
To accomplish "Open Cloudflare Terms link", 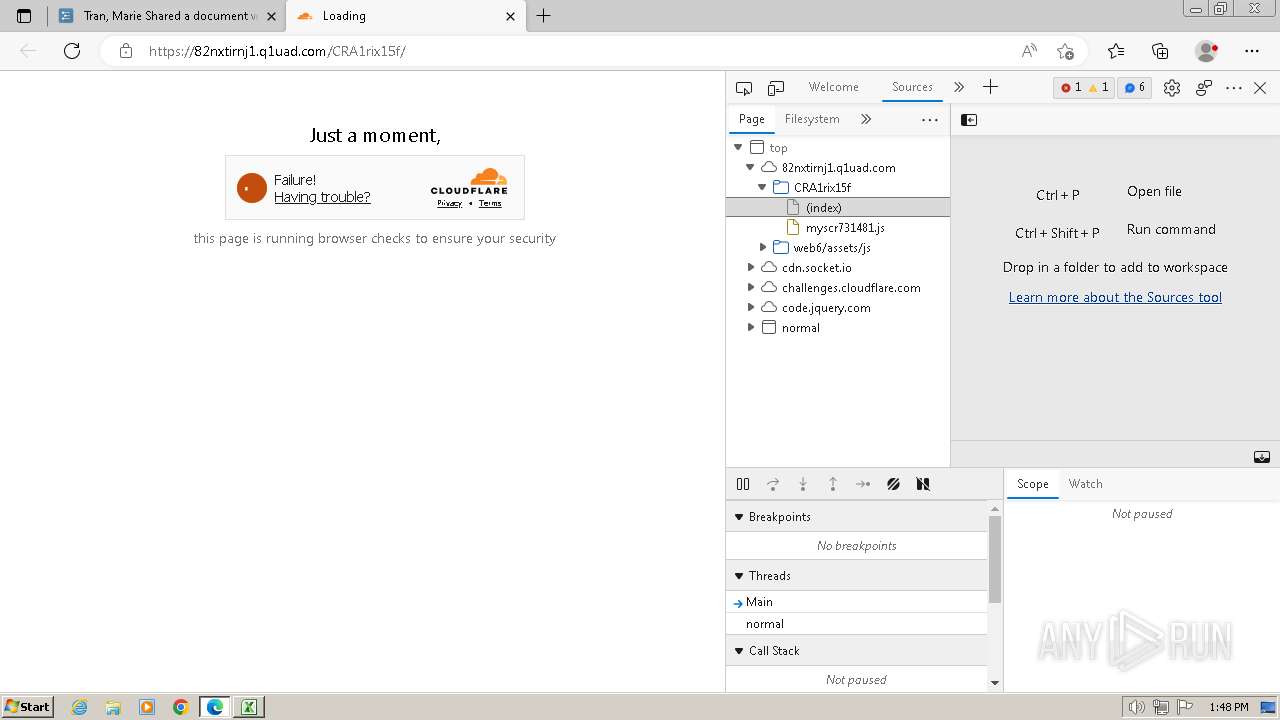I will (x=490, y=203).
